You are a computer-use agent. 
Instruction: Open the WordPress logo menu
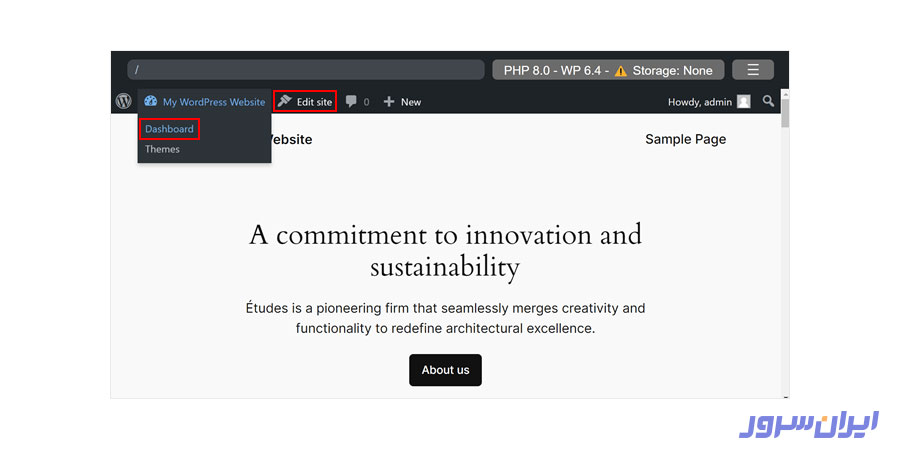[x=123, y=102]
